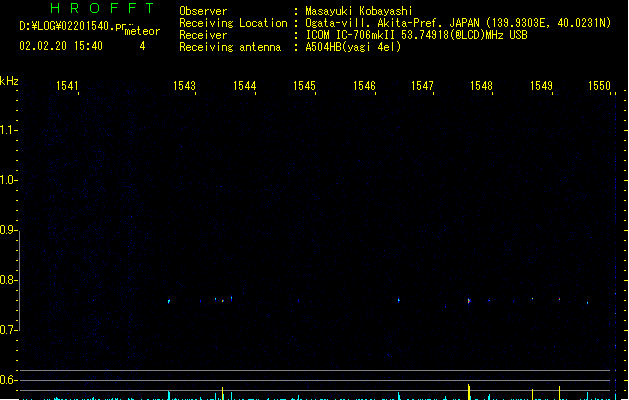
Task: Click the 1547 time axis marker
Action: coord(422,86)
